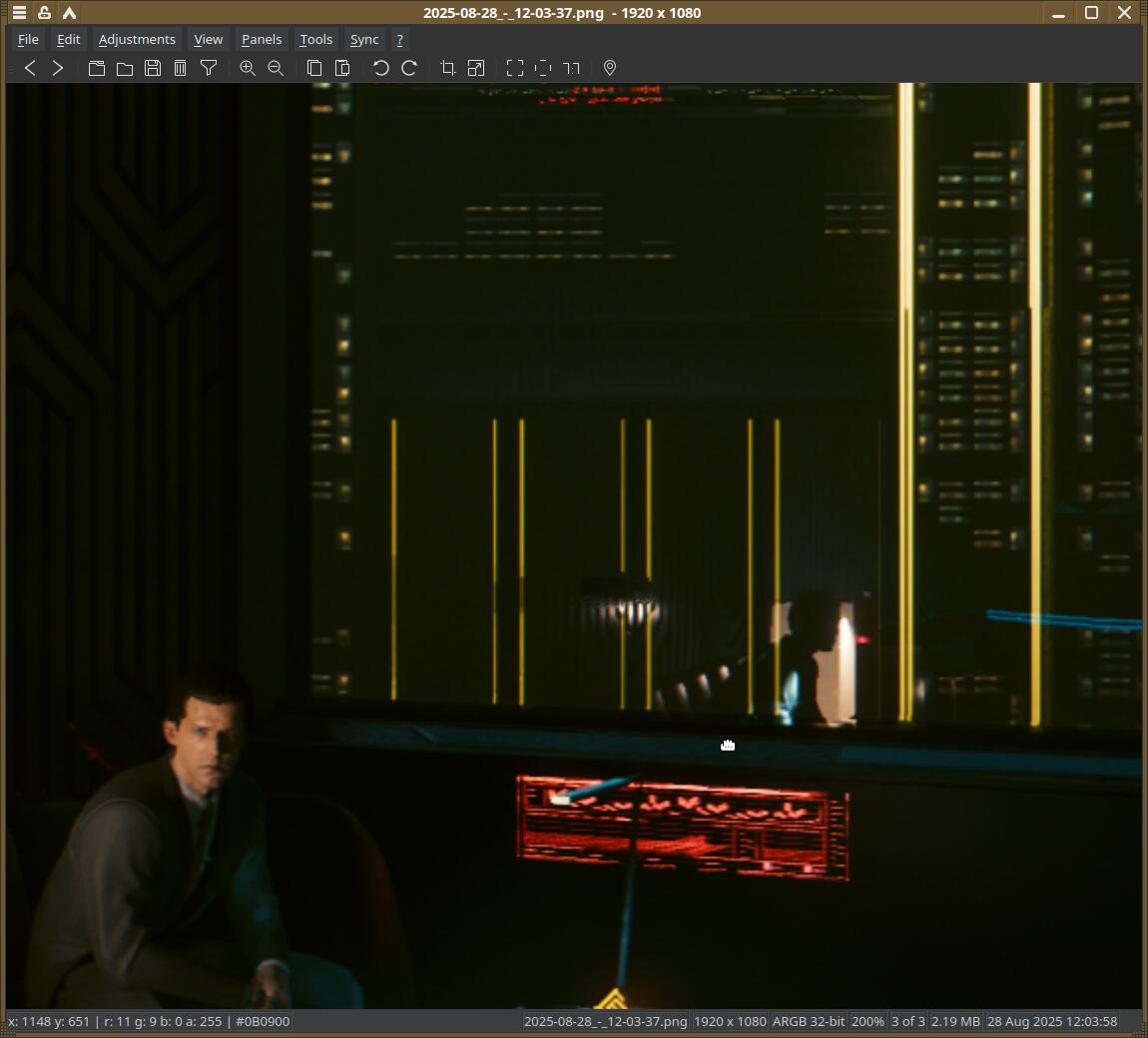
Task: Copy the image with copy icon
Action: pyautogui.click(x=314, y=68)
